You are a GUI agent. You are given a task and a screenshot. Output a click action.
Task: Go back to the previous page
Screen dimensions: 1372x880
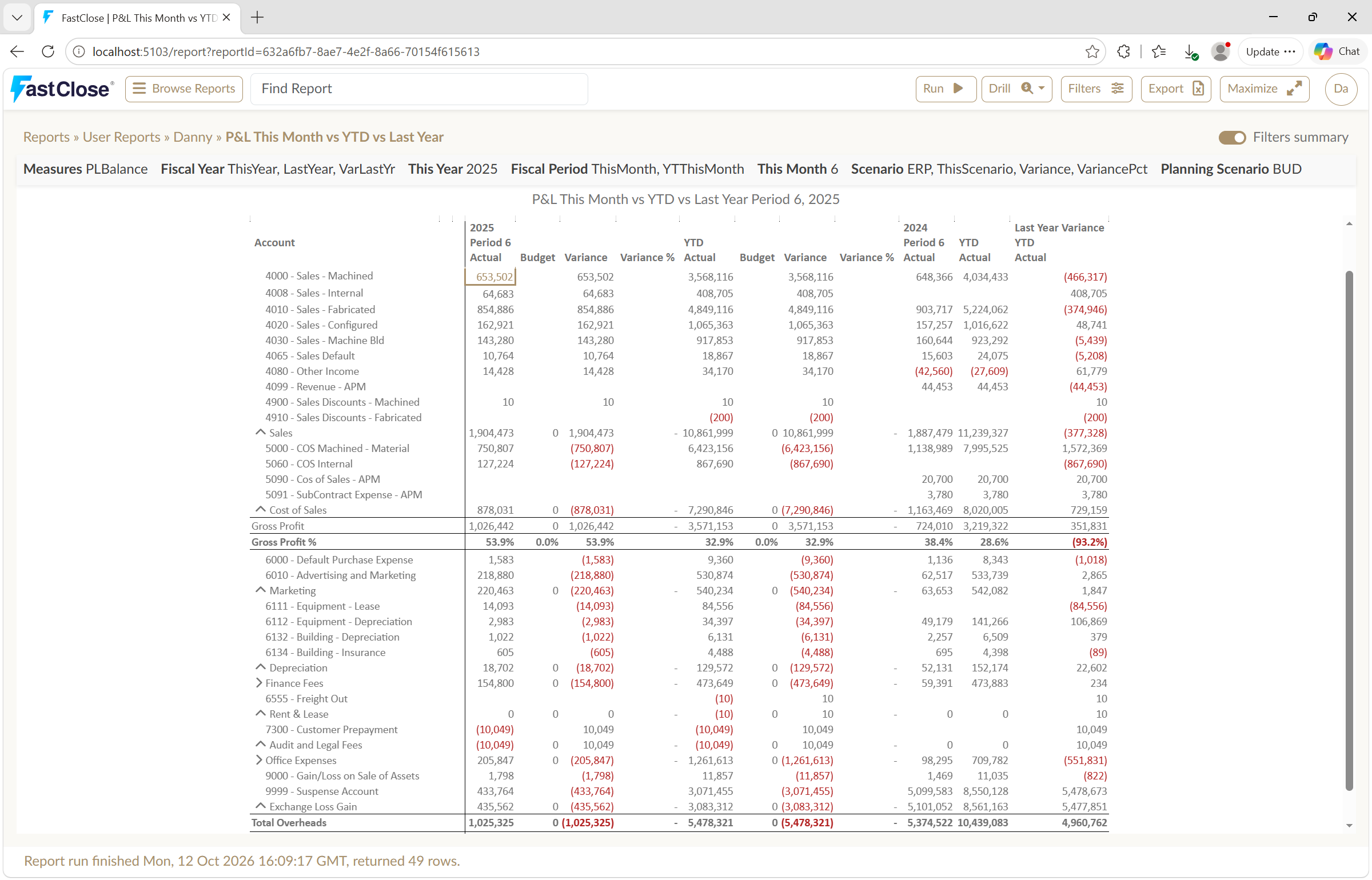pyautogui.click(x=17, y=51)
